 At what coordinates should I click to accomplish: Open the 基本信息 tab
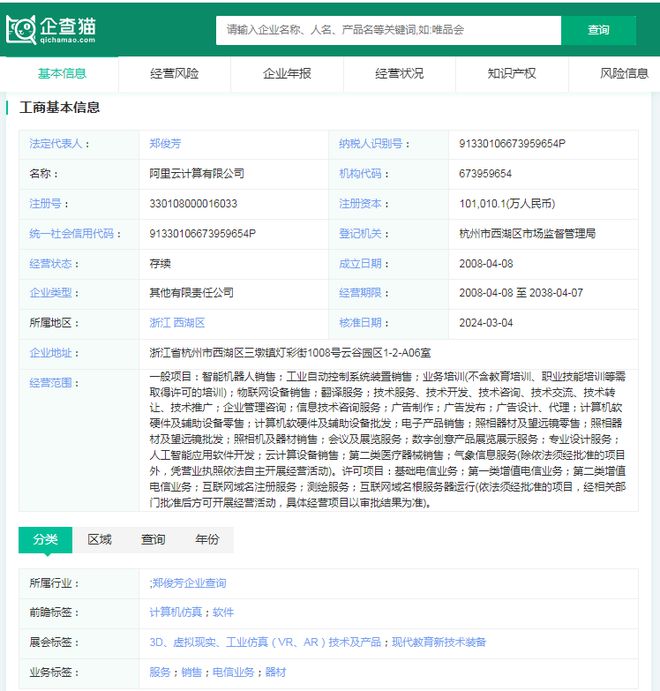pyautogui.click(x=62, y=74)
